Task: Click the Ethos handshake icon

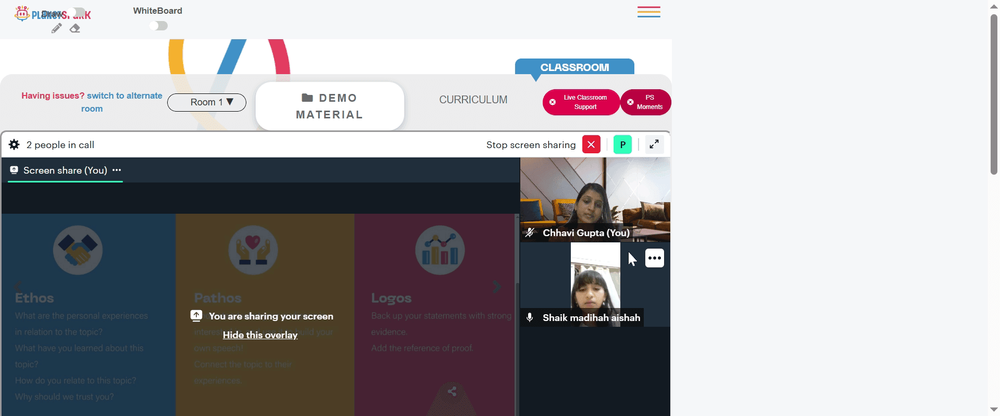Action: 78,250
